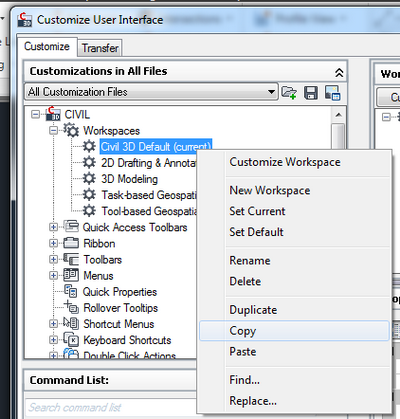Click the load partial customization file icon
This screenshot has width=400, height=419.
pos(289,92)
